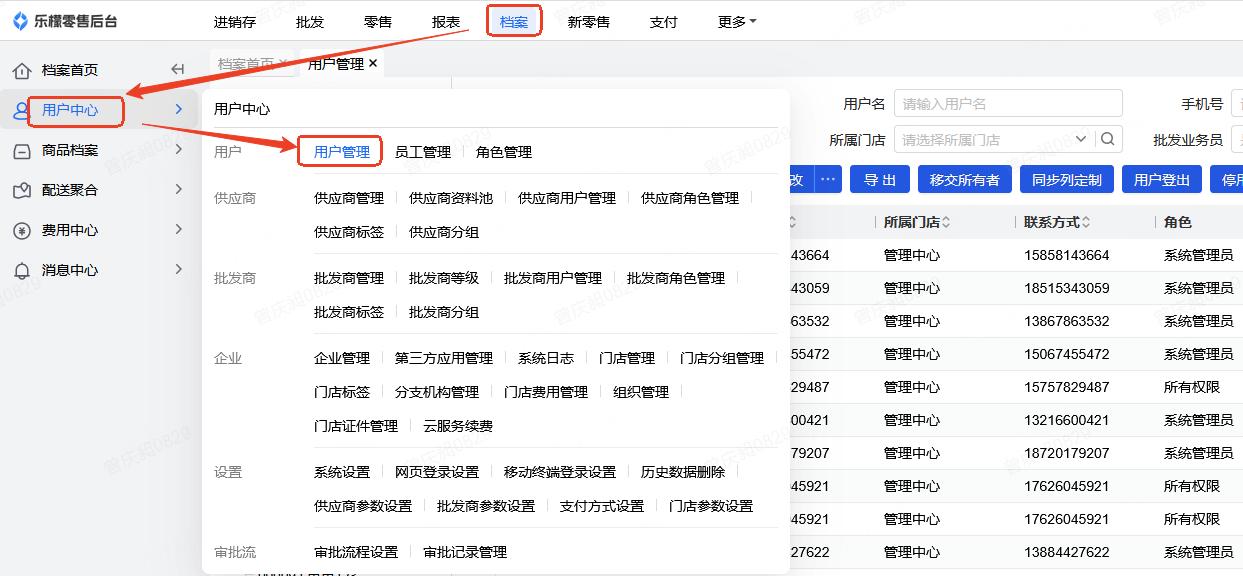The width and height of the screenshot is (1243, 576).
Task: Open 云服务续费 link
Action: pos(458,426)
